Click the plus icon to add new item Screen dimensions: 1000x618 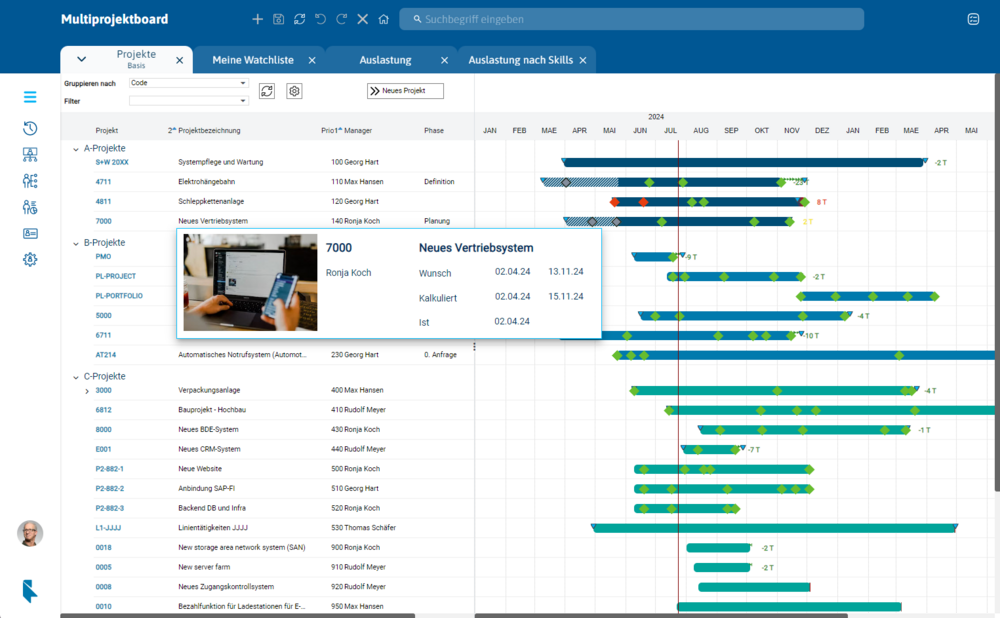257,19
